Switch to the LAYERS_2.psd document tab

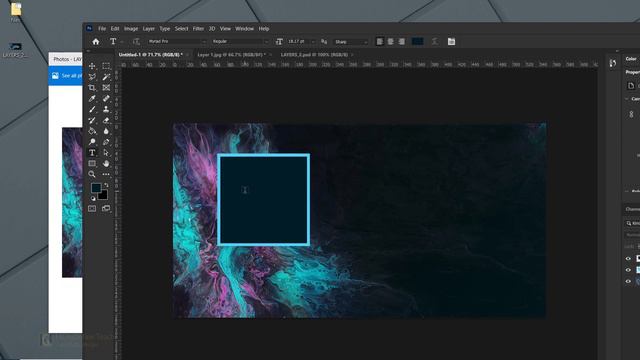pos(314,55)
